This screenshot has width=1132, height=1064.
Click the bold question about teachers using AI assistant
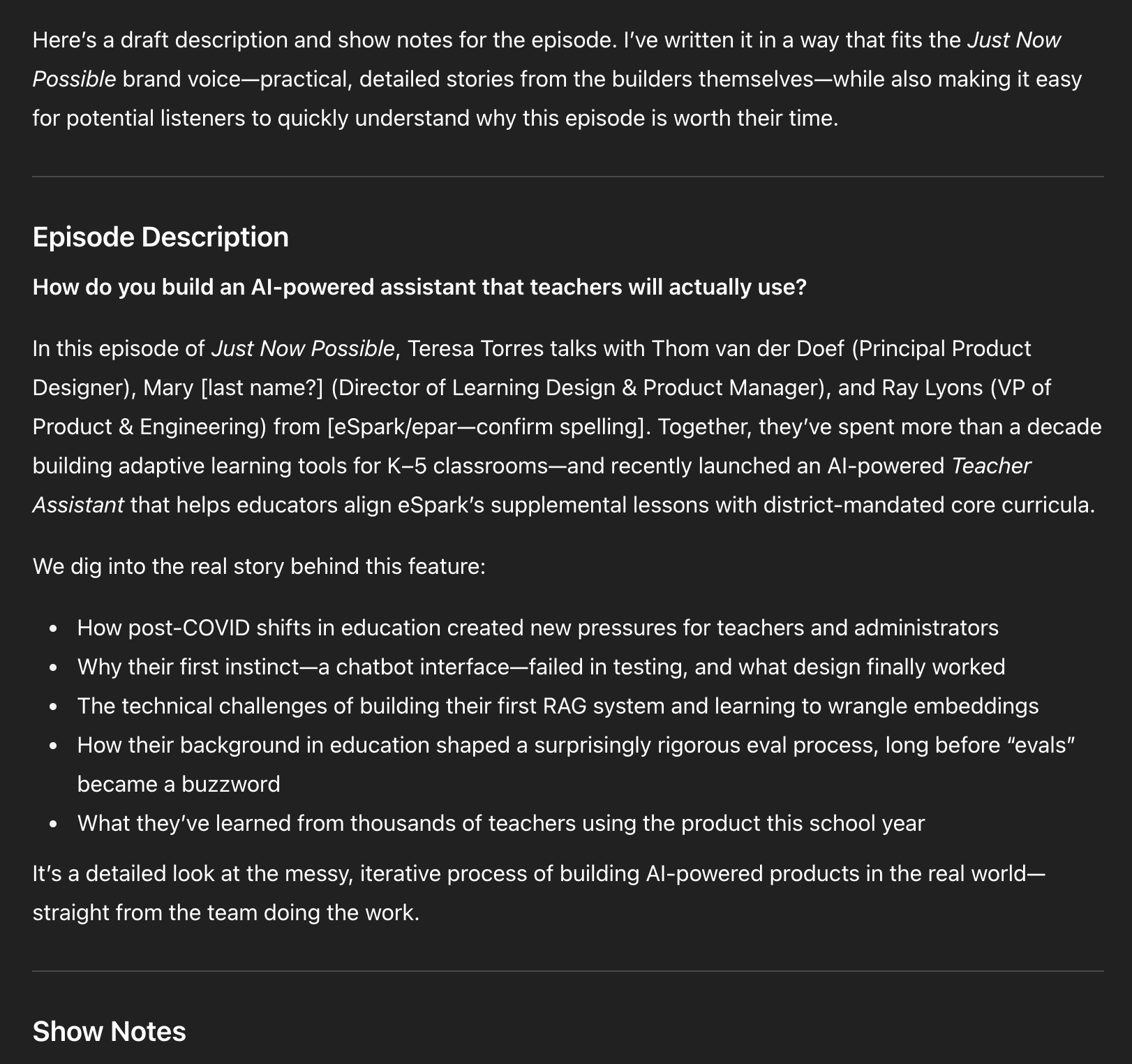point(419,287)
